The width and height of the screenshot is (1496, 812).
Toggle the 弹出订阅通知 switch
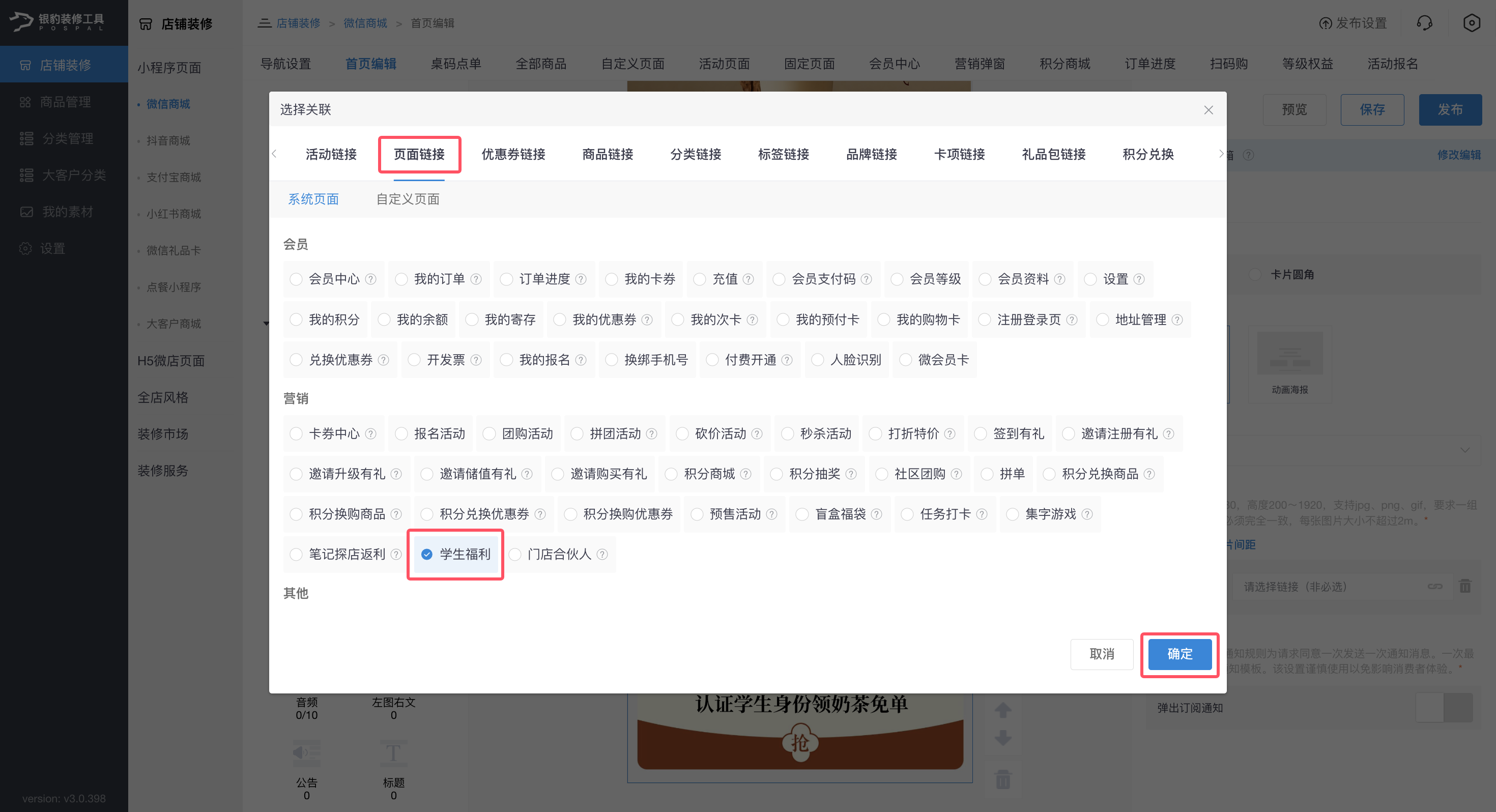point(1444,708)
